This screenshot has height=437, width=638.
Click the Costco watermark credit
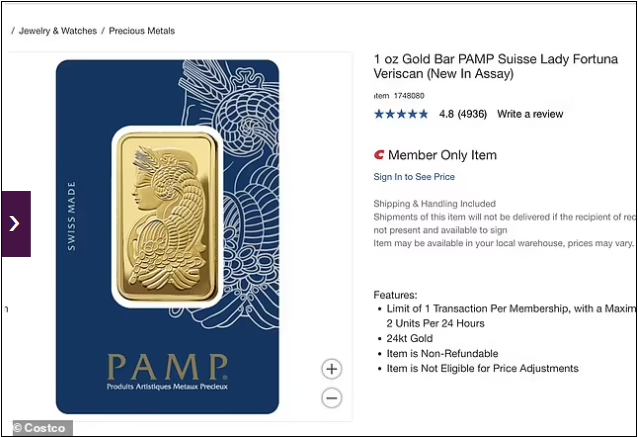coord(41,428)
